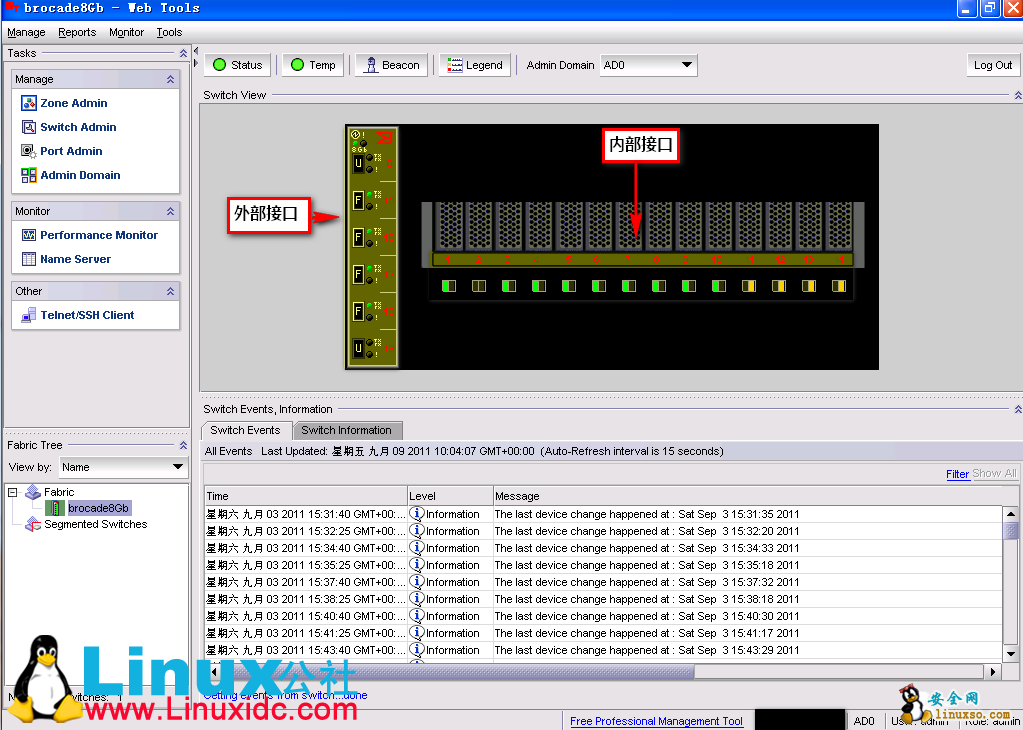Viewport: 1023px width, 730px height.
Task: Open Admin Domain manager
Action: coord(80,175)
